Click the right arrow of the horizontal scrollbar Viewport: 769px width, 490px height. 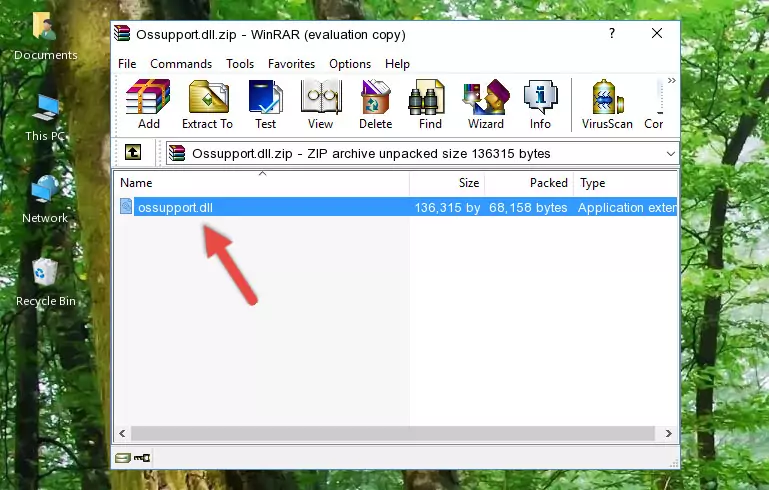(x=668, y=433)
